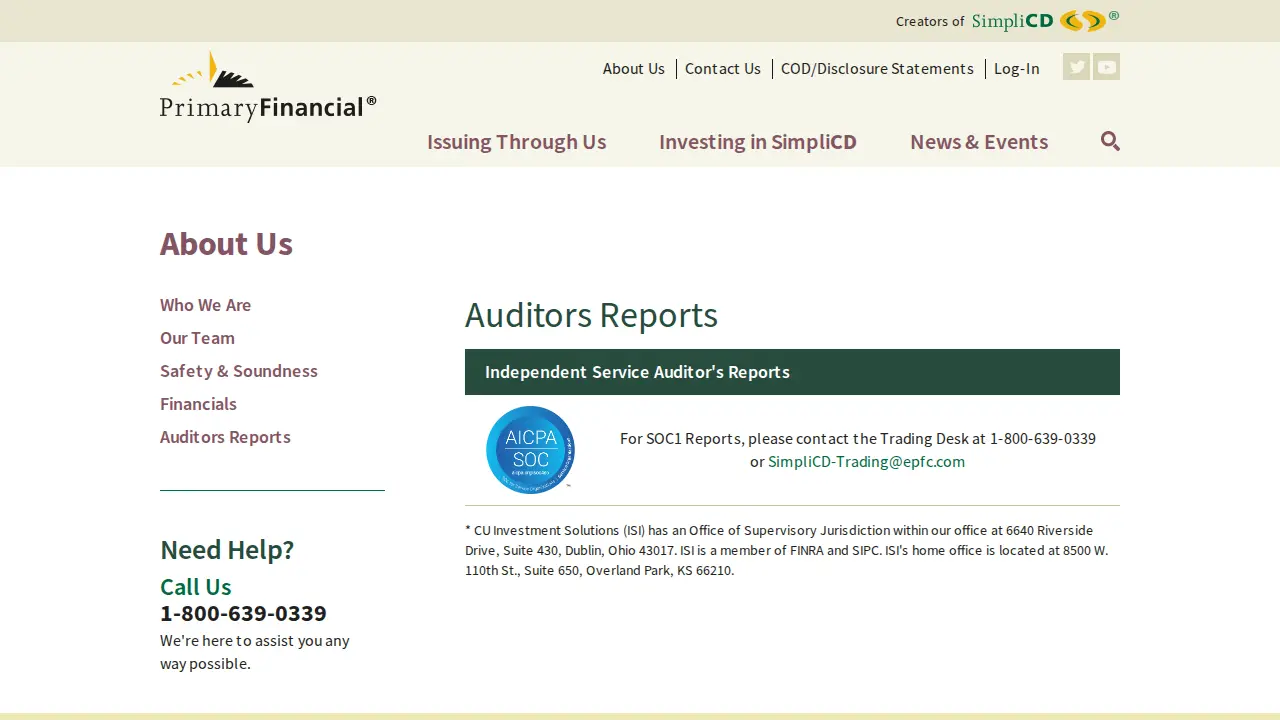The width and height of the screenshot is (1280, 720).
Task: Click the Independent Service Auditor's Reports header
Action: click(x=792, y=372)
